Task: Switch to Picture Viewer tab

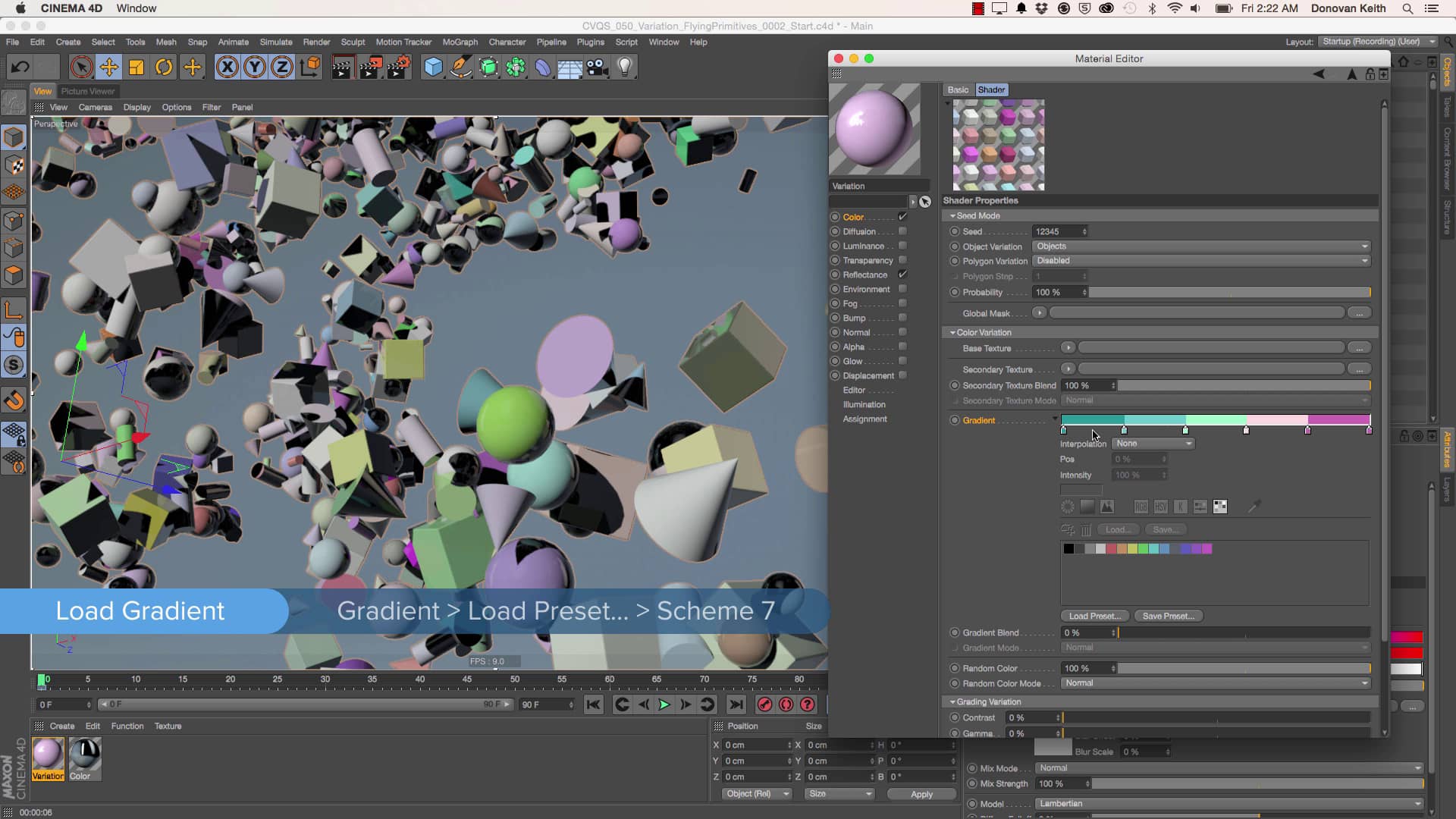Action: 88,91
